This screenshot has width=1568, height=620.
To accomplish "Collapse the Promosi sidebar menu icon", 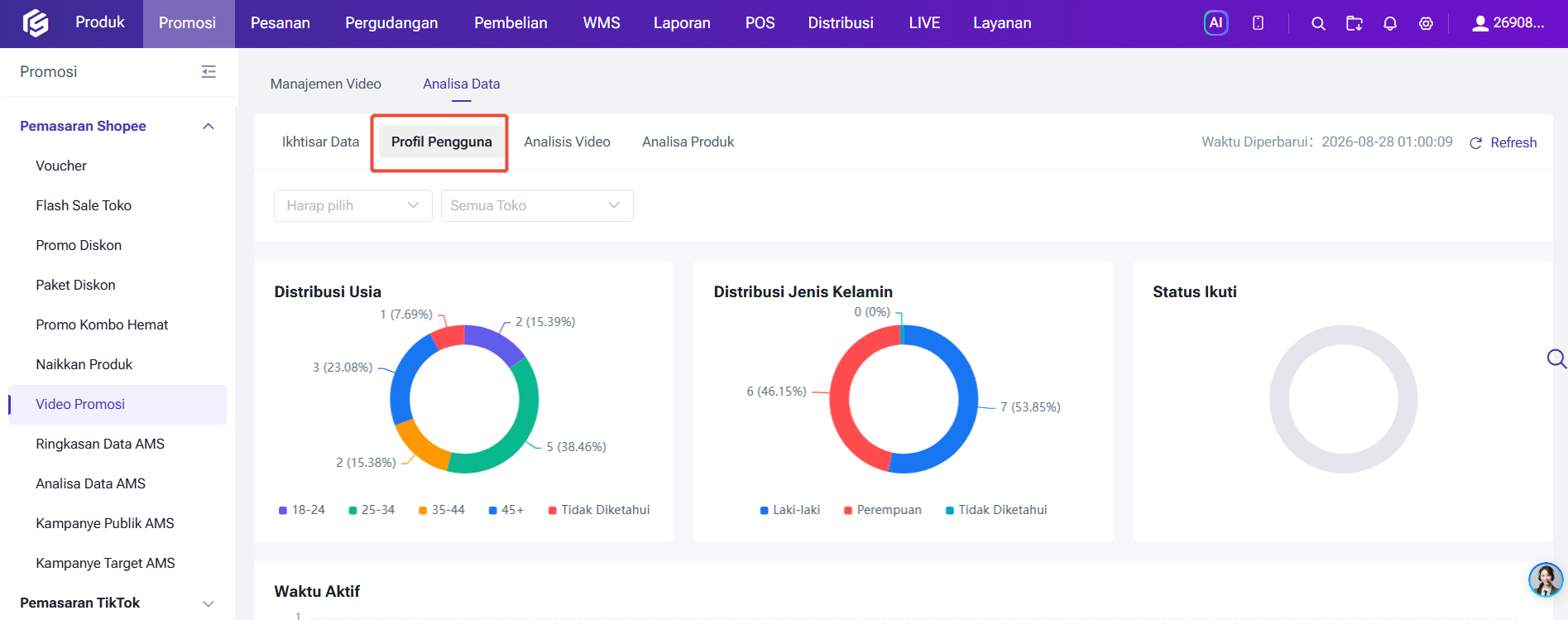I will pyautogui.click(x=209, y=72).
